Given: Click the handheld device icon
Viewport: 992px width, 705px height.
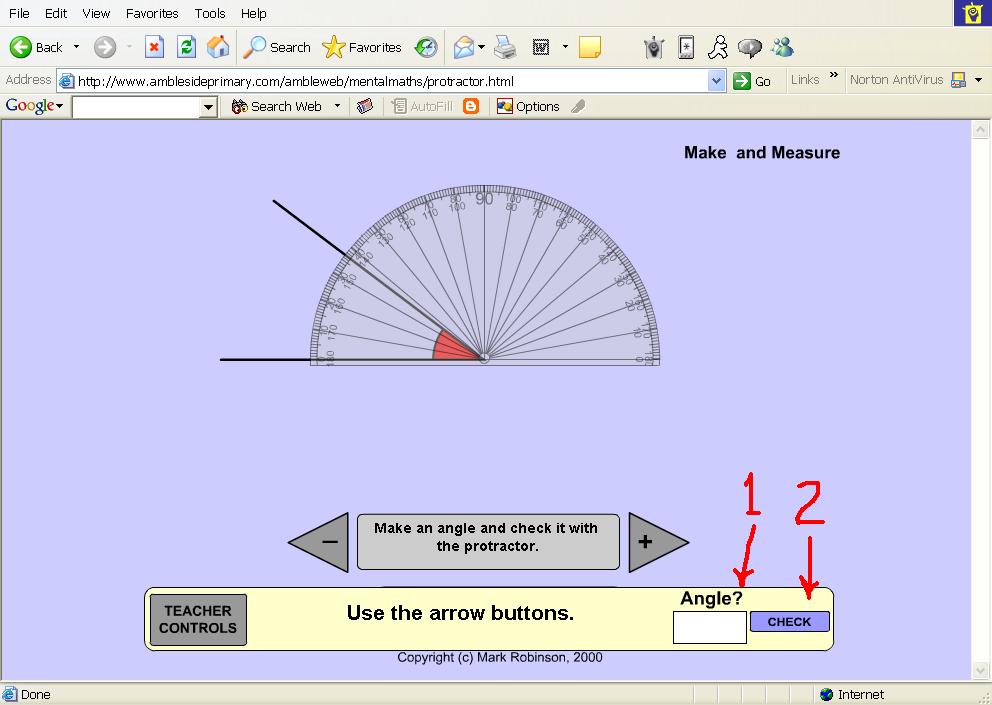Looking at the screenshot, I should 686,47.
